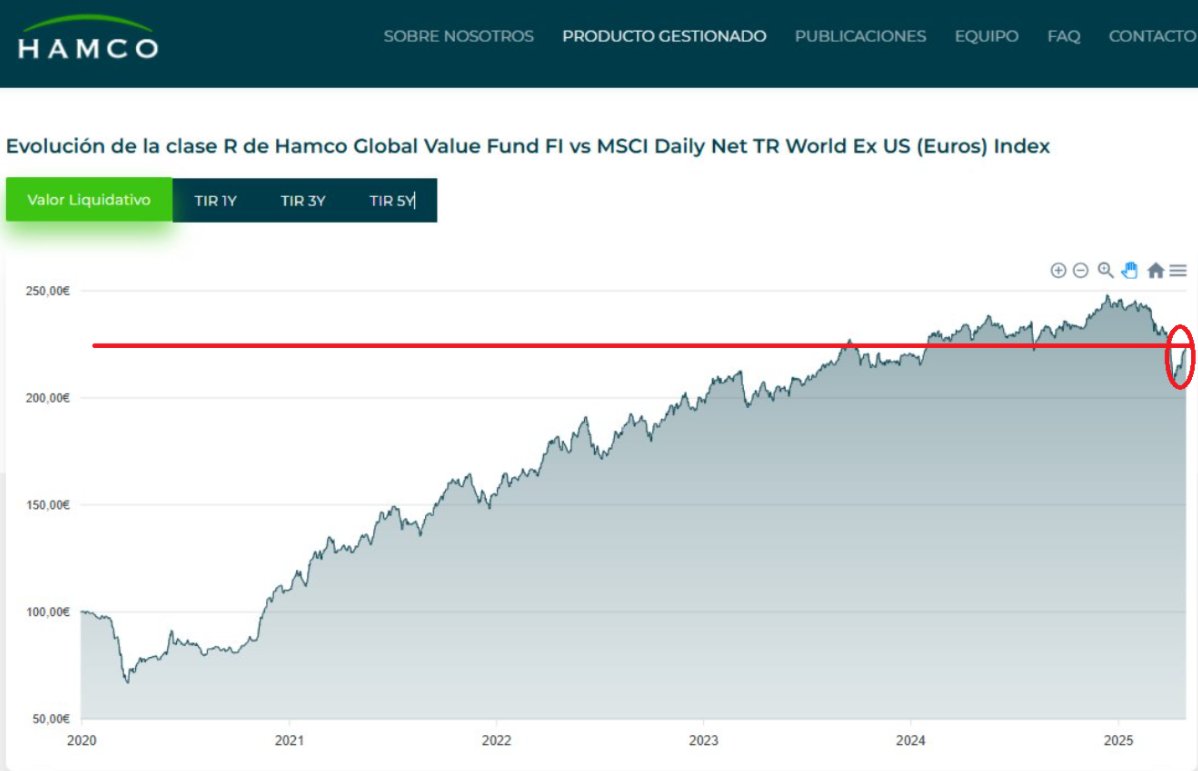Click the 2024 year label
Viewport: 1198px width, 771px height.
click(x=911, y=740)
